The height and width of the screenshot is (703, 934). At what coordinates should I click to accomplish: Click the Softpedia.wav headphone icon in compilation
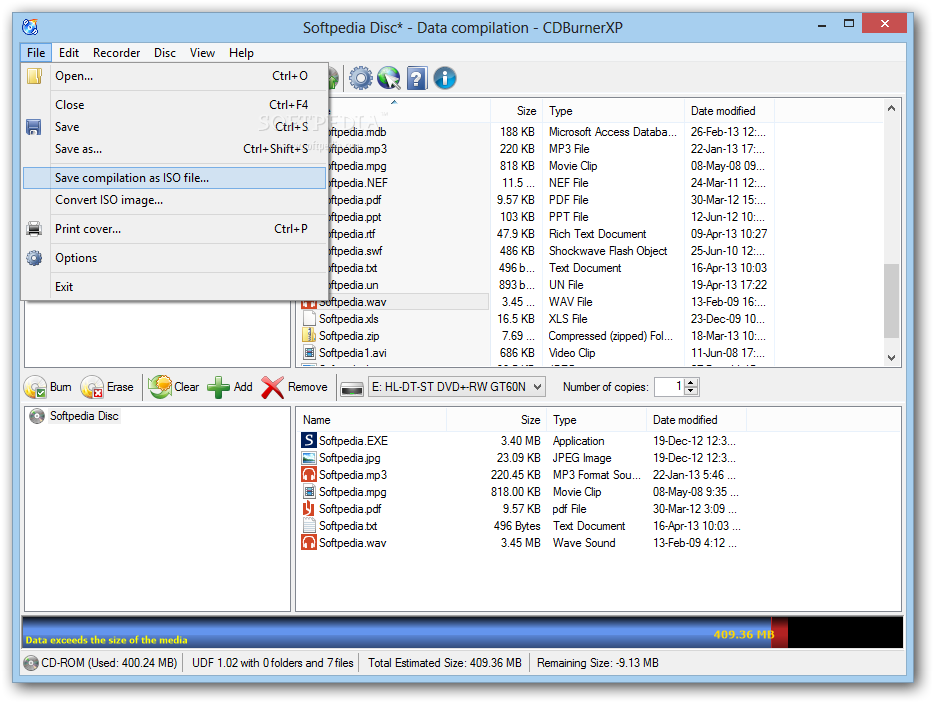(309, 543)
